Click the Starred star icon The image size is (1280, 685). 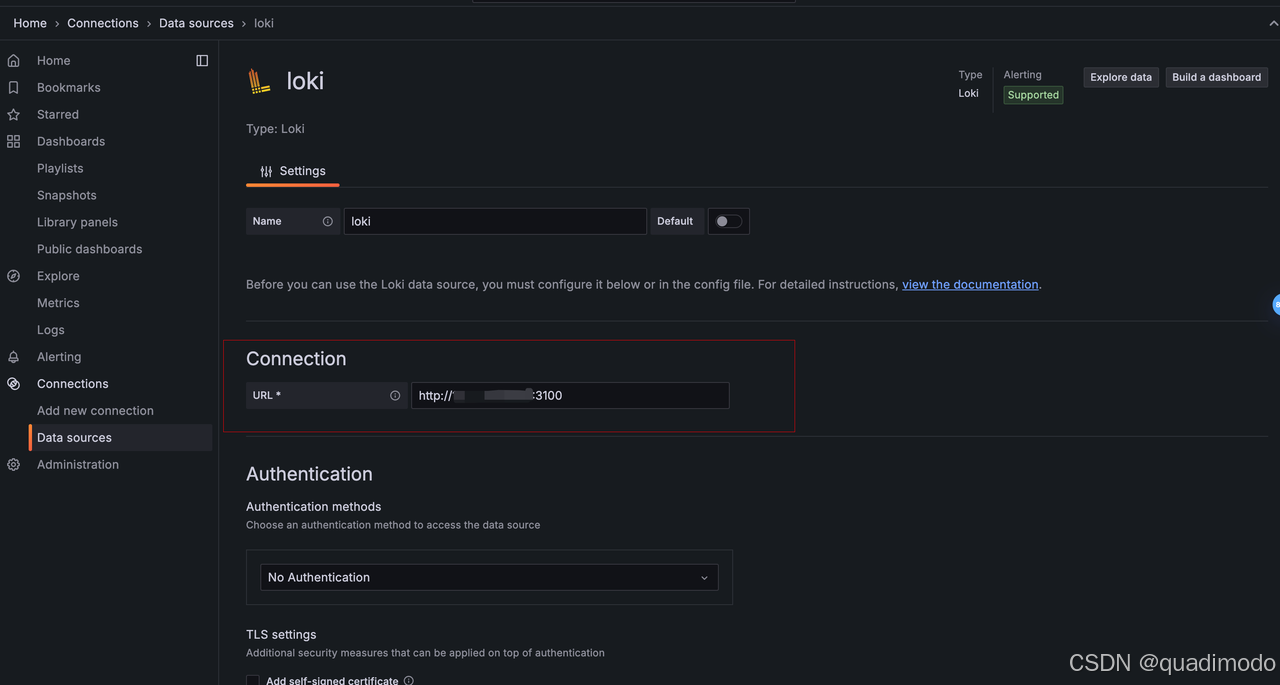13,115
